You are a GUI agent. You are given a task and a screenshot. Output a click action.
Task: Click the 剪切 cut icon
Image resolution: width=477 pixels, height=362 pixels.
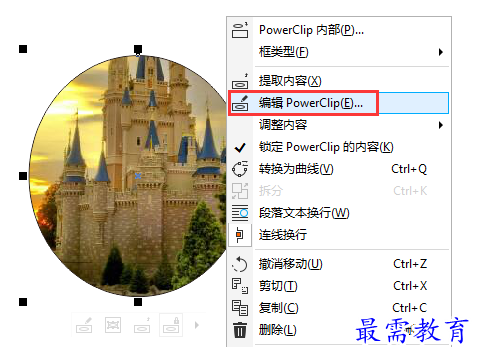(x=240, y=286)
